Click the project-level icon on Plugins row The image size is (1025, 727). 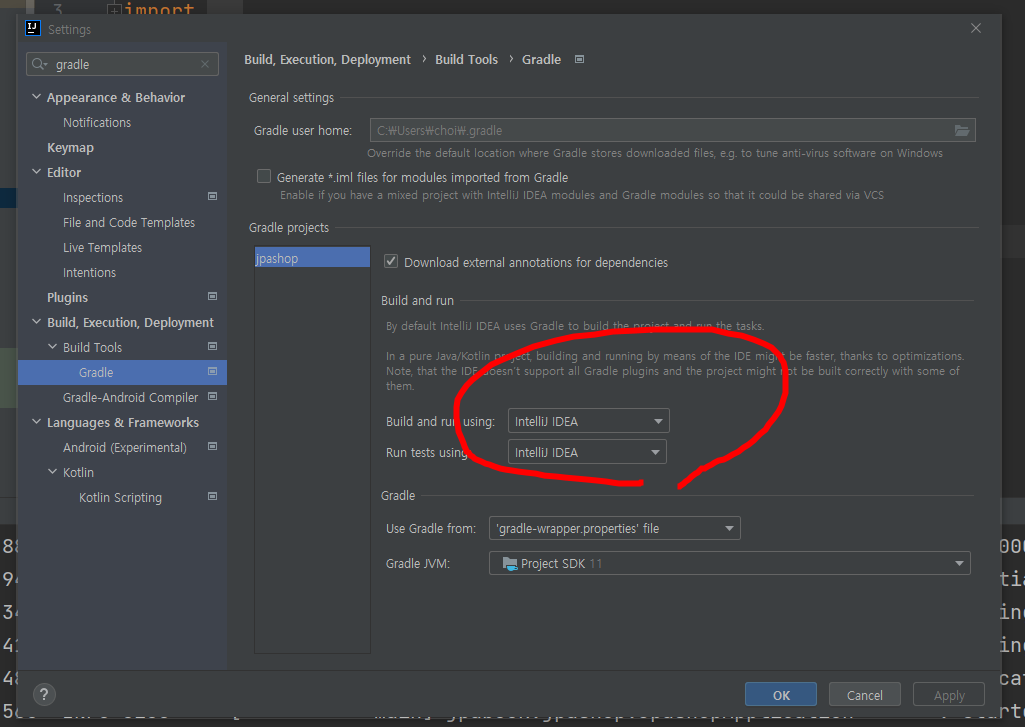212,296
